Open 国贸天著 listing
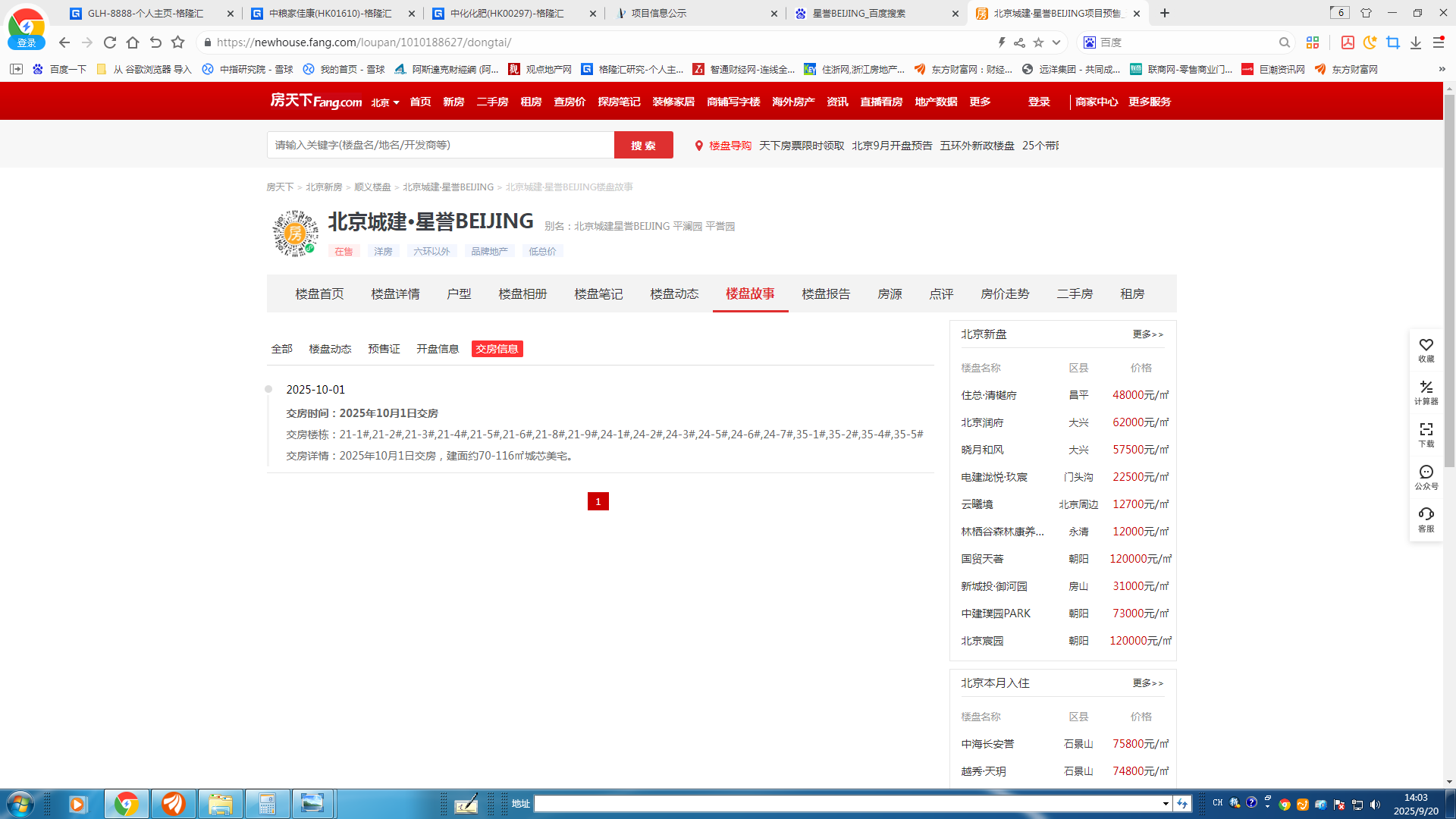This screenshot has width=1456, height=819. coord(982,559)
